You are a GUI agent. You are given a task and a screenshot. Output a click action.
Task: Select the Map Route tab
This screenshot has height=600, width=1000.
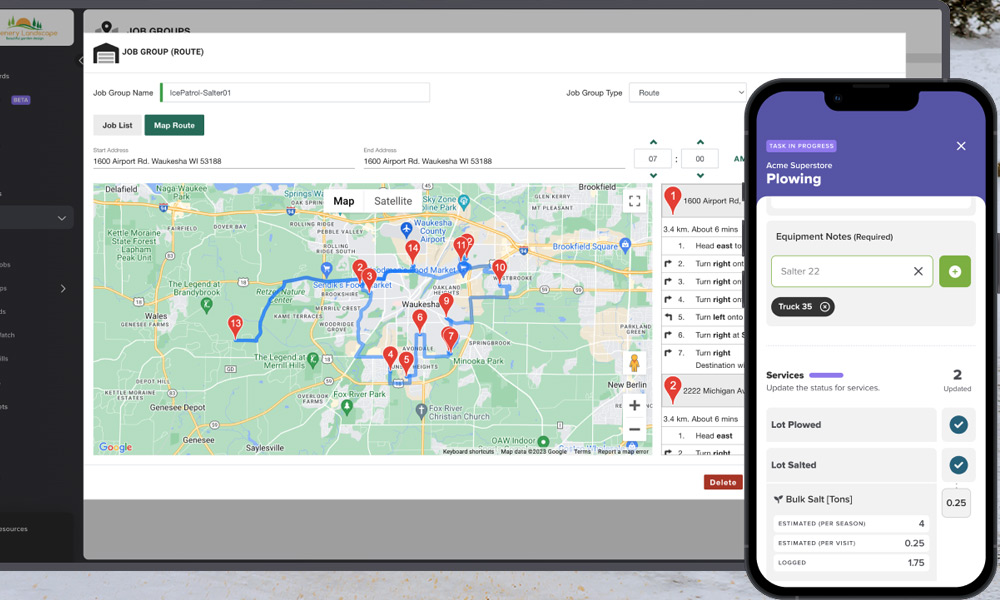click(174, 125)
